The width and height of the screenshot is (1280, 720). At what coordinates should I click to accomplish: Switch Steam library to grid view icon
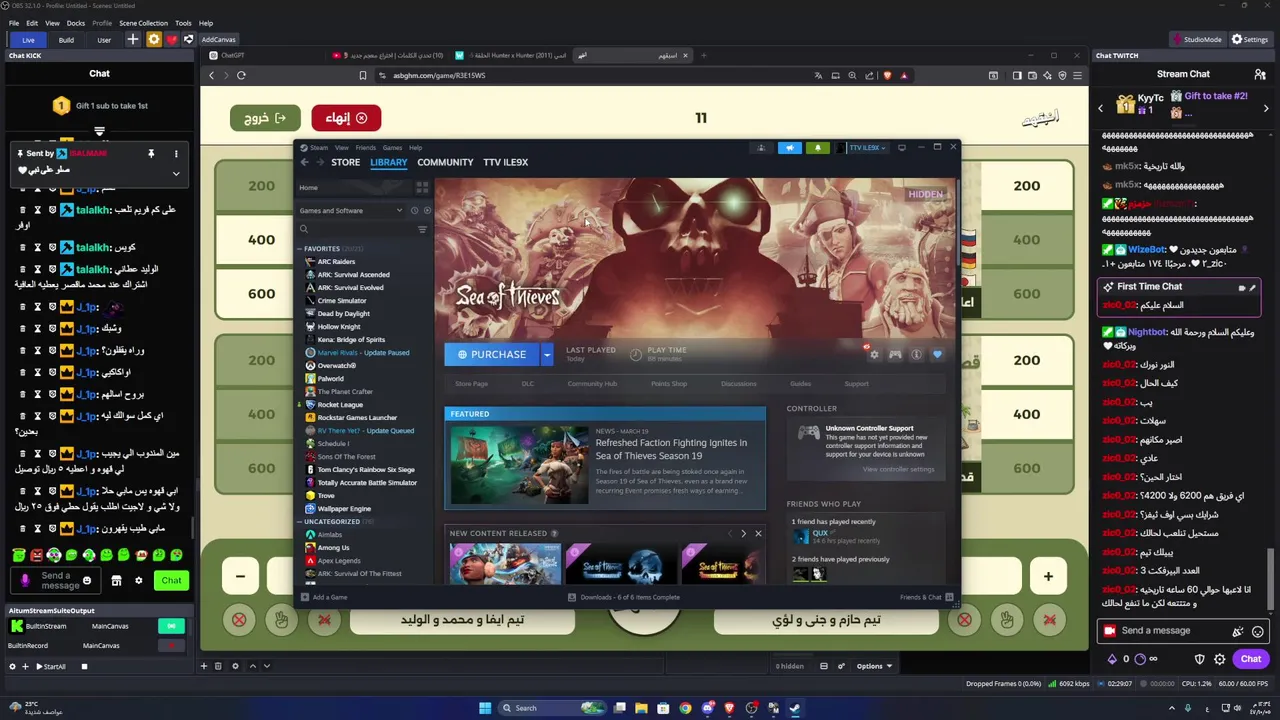point(422,187)
